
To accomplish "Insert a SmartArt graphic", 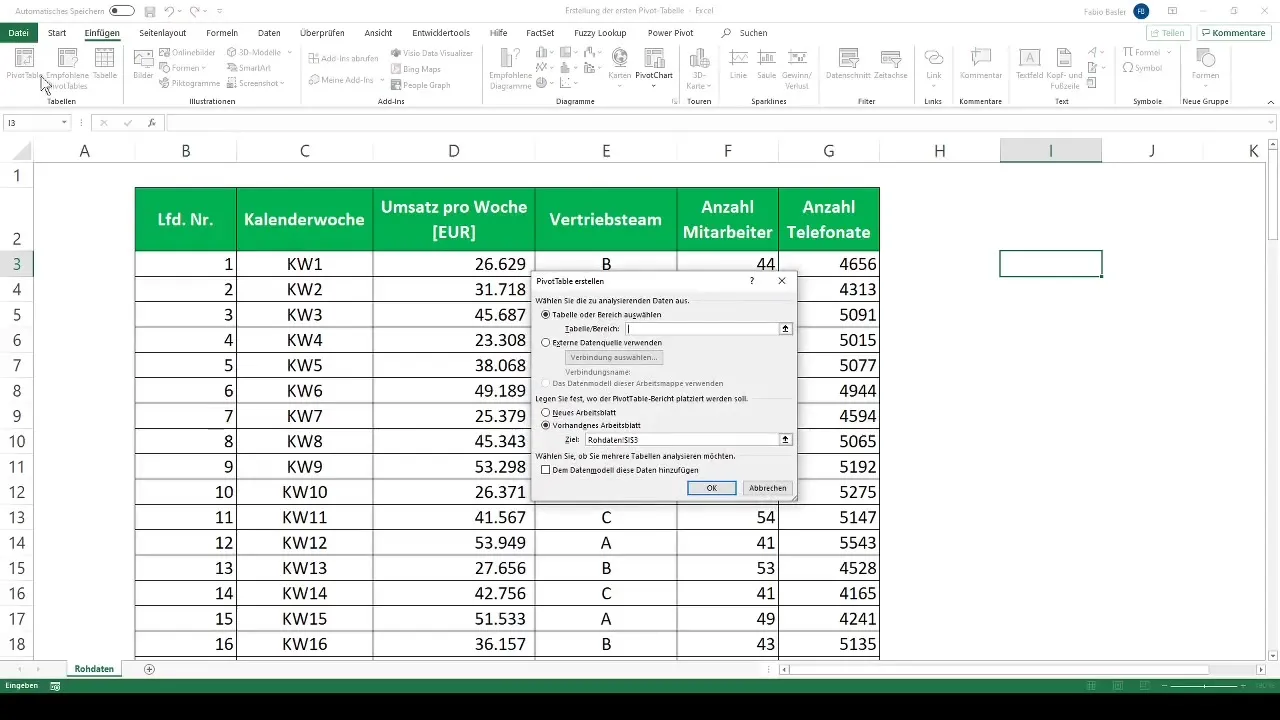I will (x=248, y=67).
